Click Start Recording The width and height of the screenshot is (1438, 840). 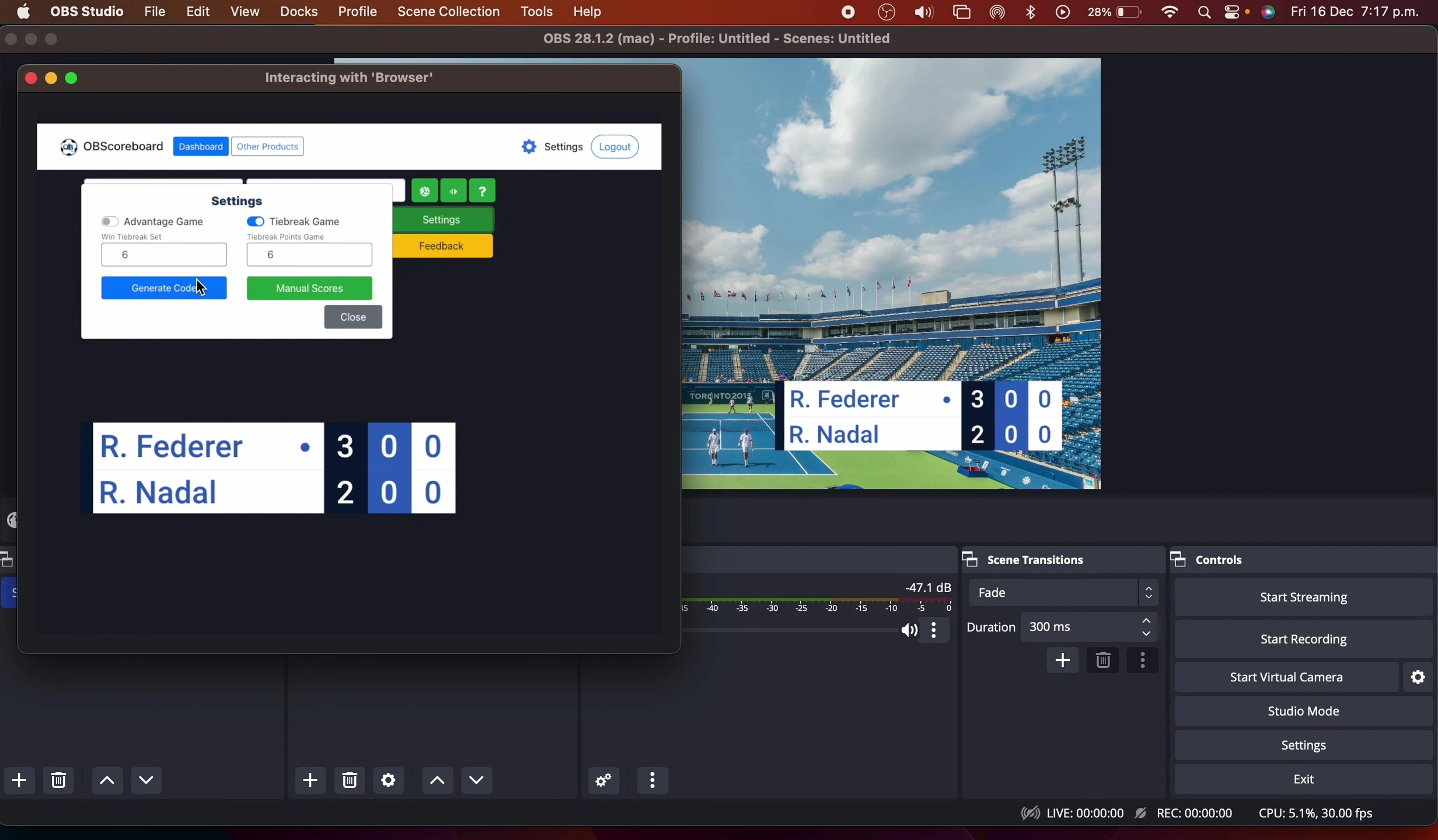[x=1303, y=639]
